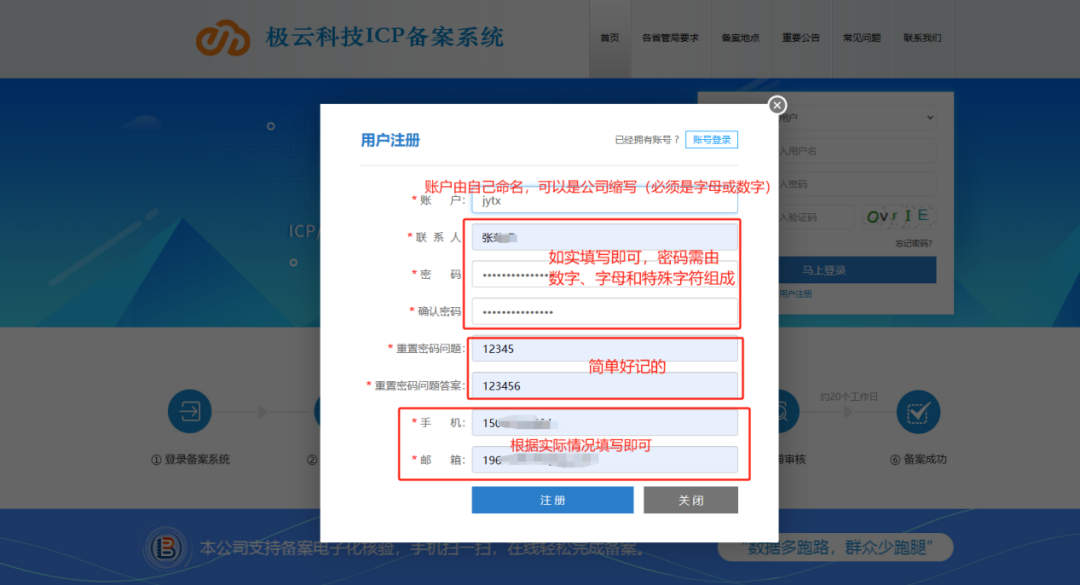Close the registration popup with X icon

[x=777, y=105]
